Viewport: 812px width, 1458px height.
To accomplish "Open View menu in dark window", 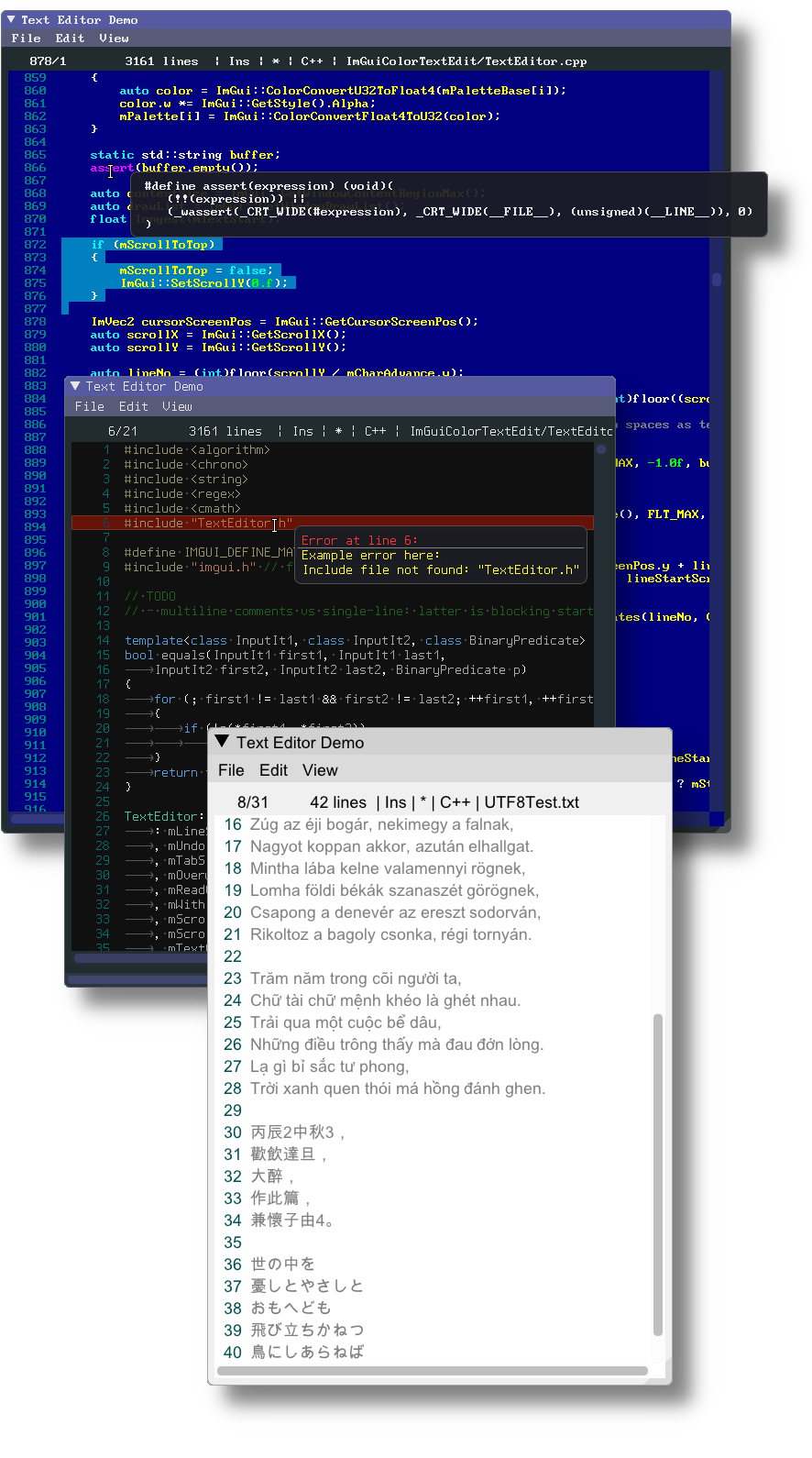I will 178,406.
